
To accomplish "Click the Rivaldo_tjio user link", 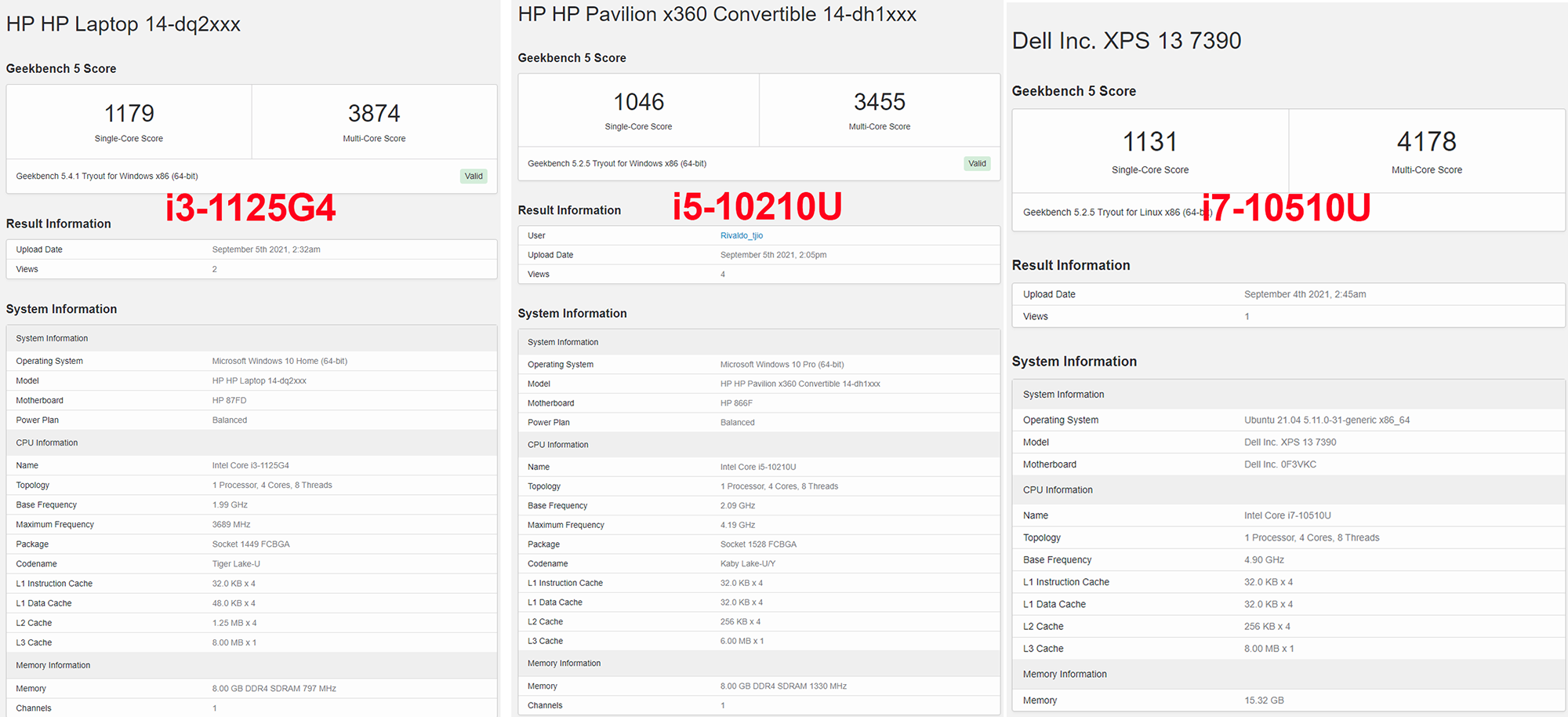I will (742, 235).
